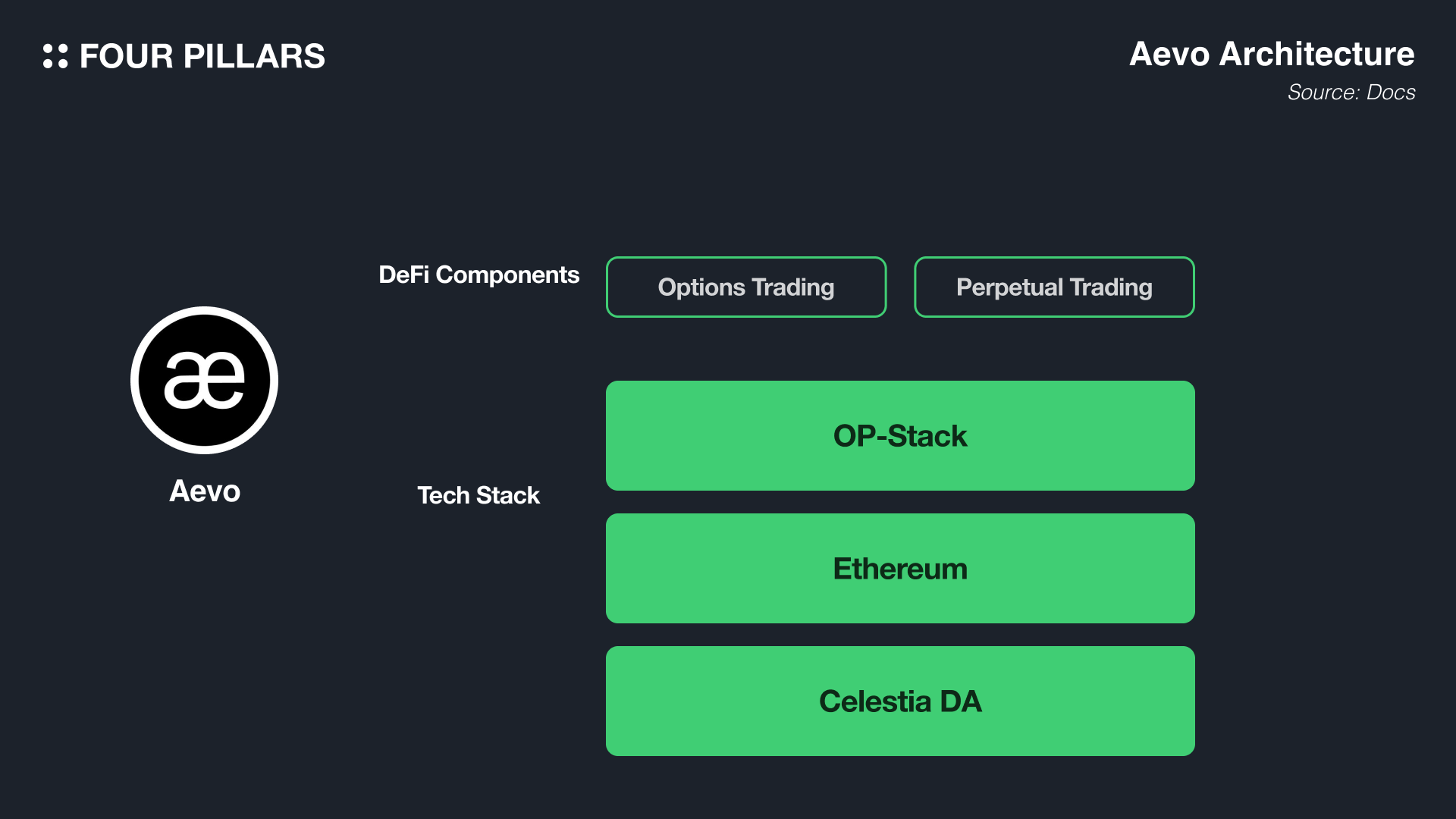
Task: Click the Aevo Architecture title
Action: pyautogui.click(x=1272, y=54)
